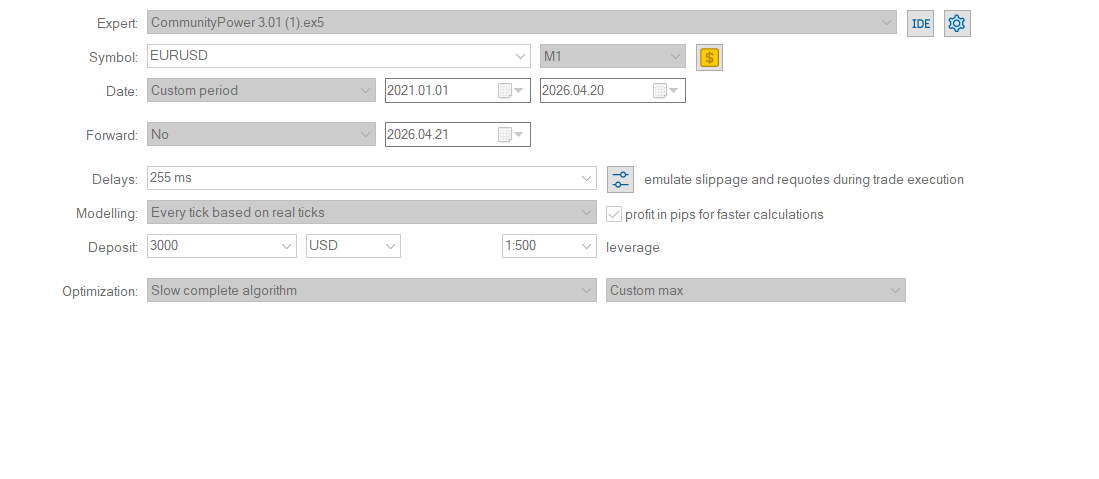
Task: Open expert properties gear icon
Action: (x=957, y=23)
